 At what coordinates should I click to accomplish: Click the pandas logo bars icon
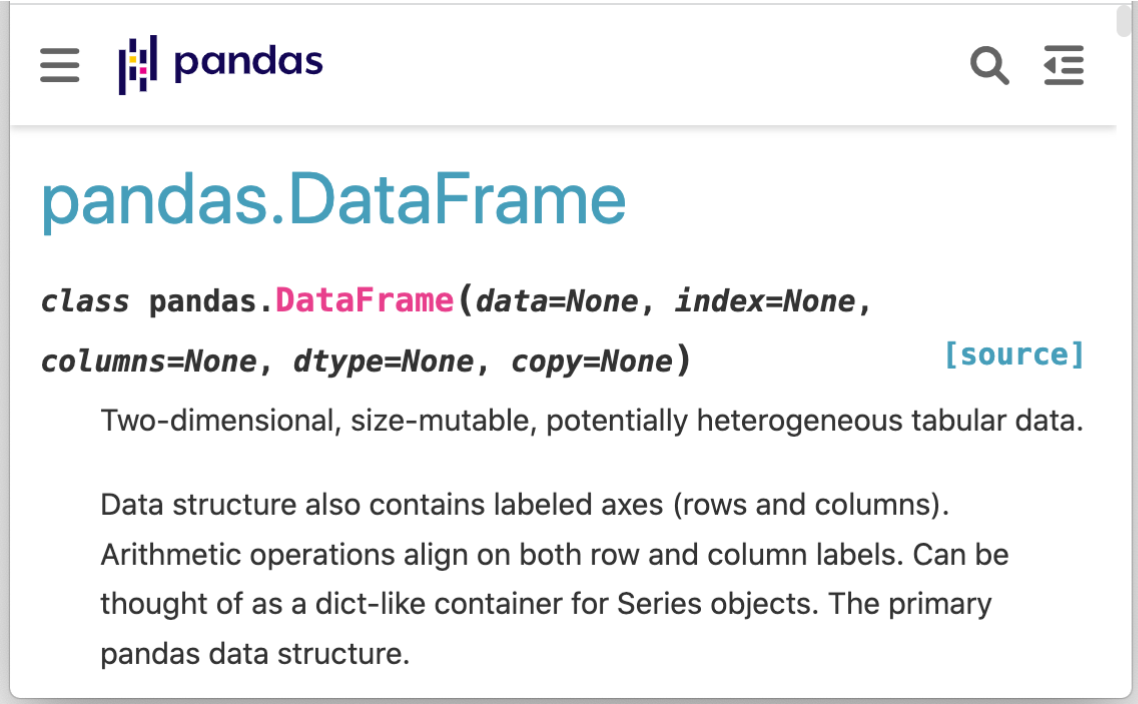pos(138,65)
